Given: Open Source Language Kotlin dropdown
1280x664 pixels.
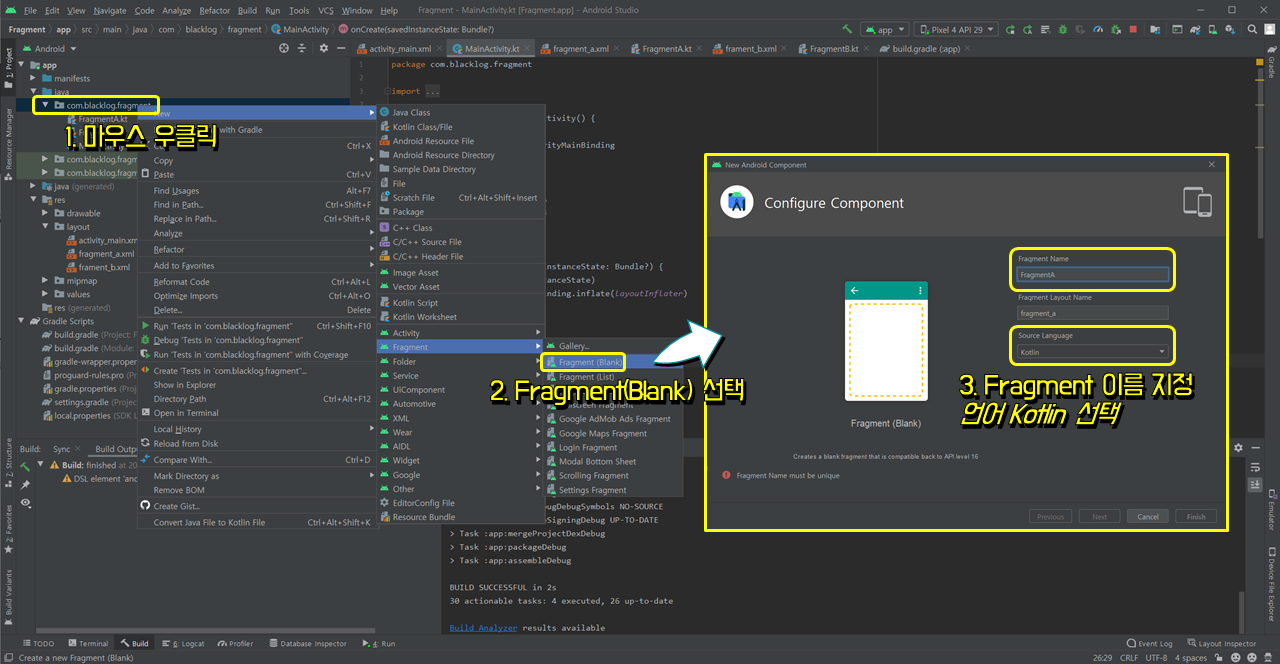Looking at the screenshot, I should [1092, 352].
